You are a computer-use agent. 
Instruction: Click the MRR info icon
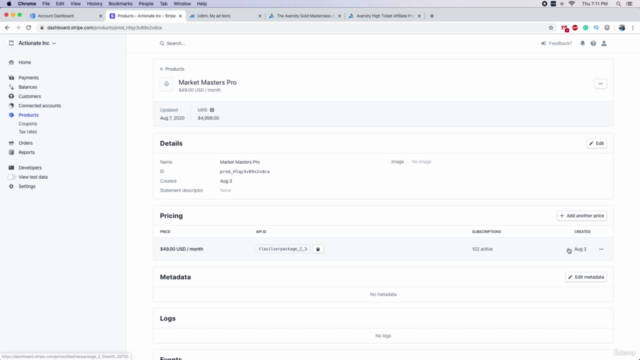[x=212, y=110]
